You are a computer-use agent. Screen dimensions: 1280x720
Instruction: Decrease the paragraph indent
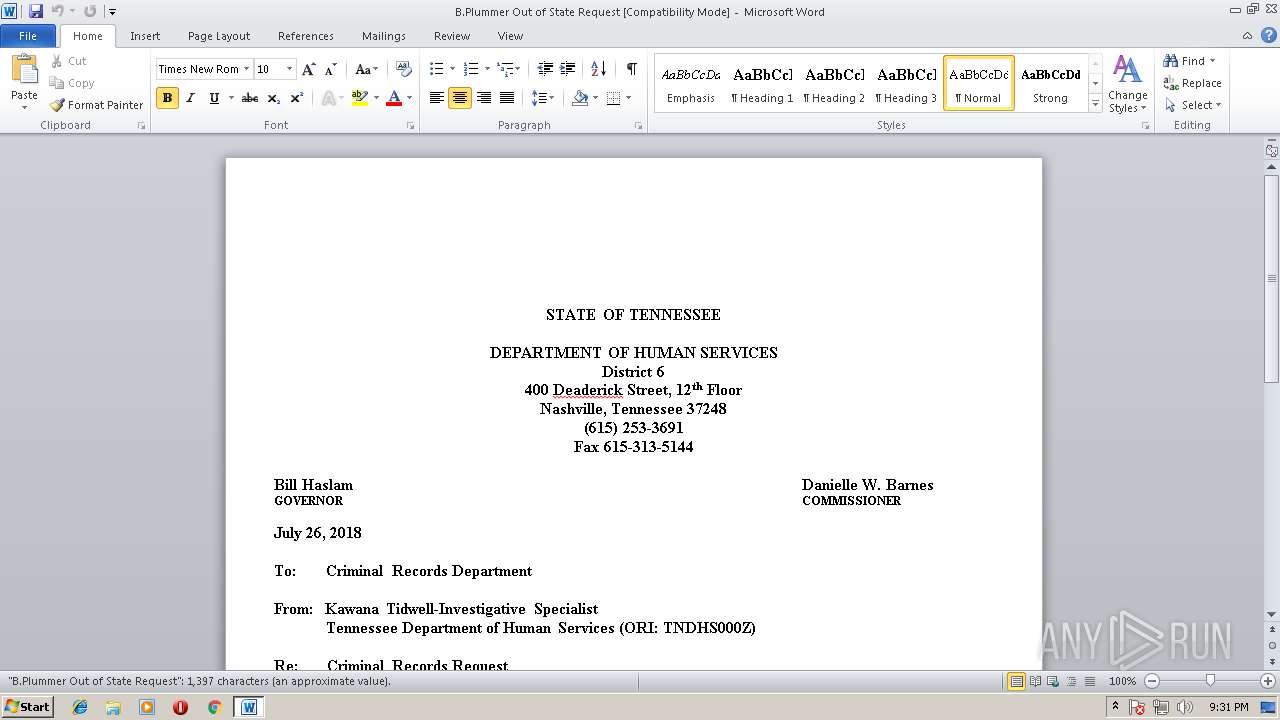pos(545,69)
